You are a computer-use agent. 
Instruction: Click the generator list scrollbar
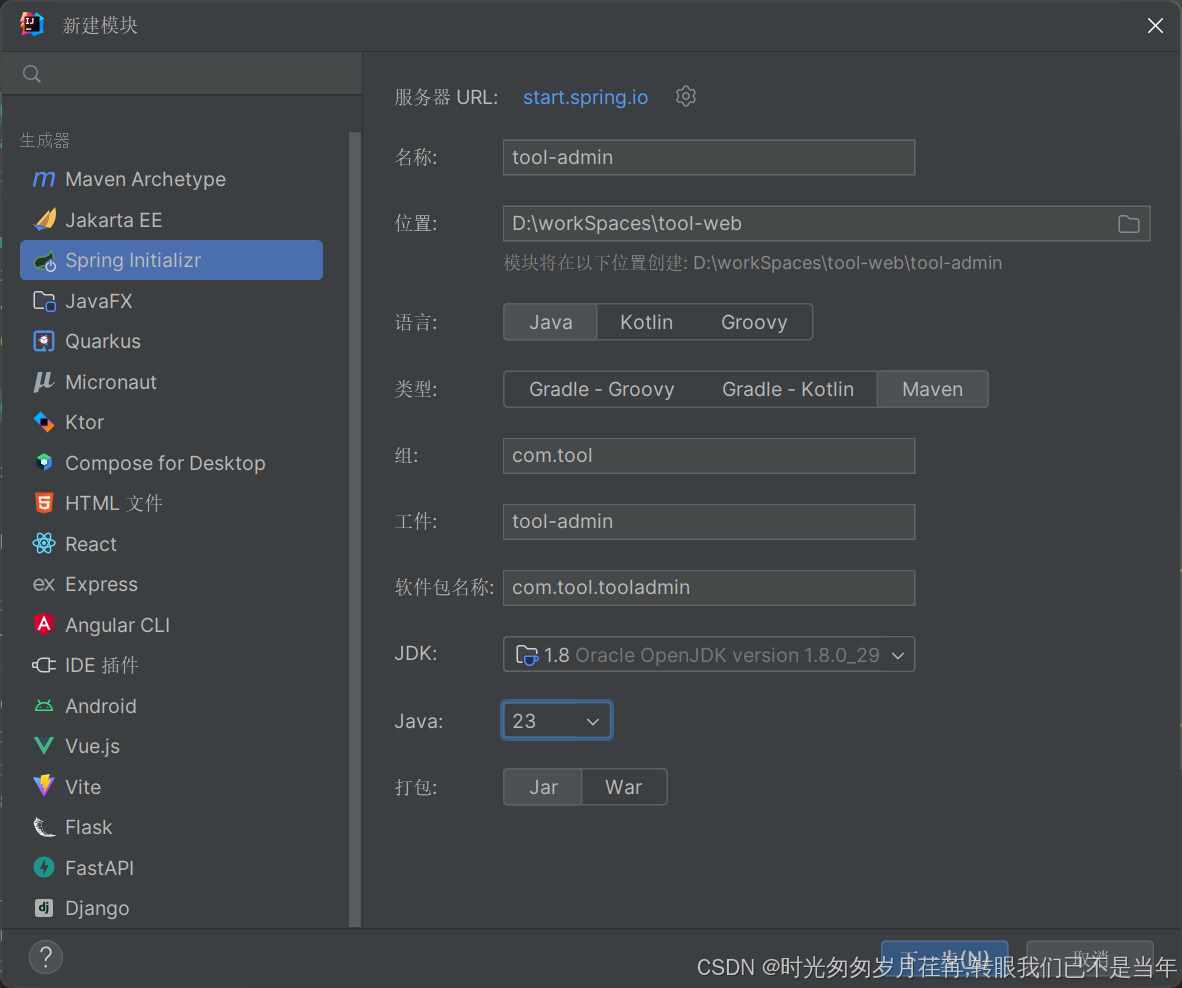pos(354,530)
